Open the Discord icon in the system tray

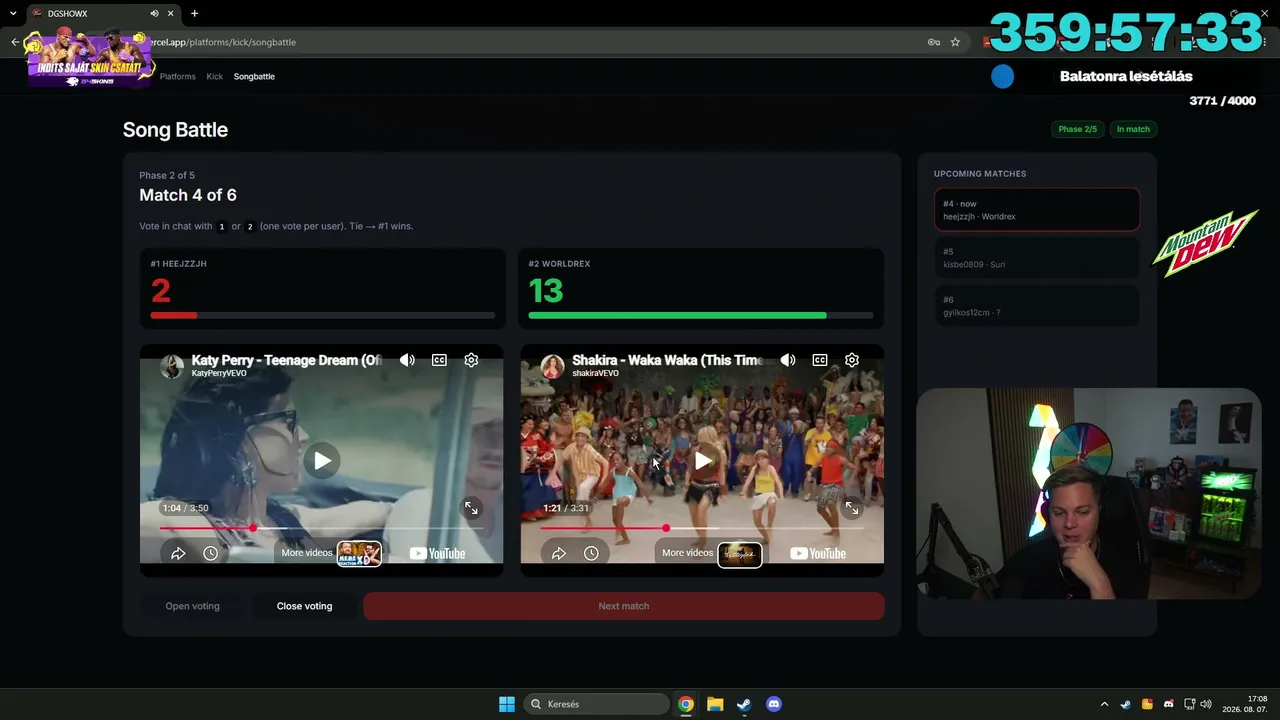coord(1169,704)
